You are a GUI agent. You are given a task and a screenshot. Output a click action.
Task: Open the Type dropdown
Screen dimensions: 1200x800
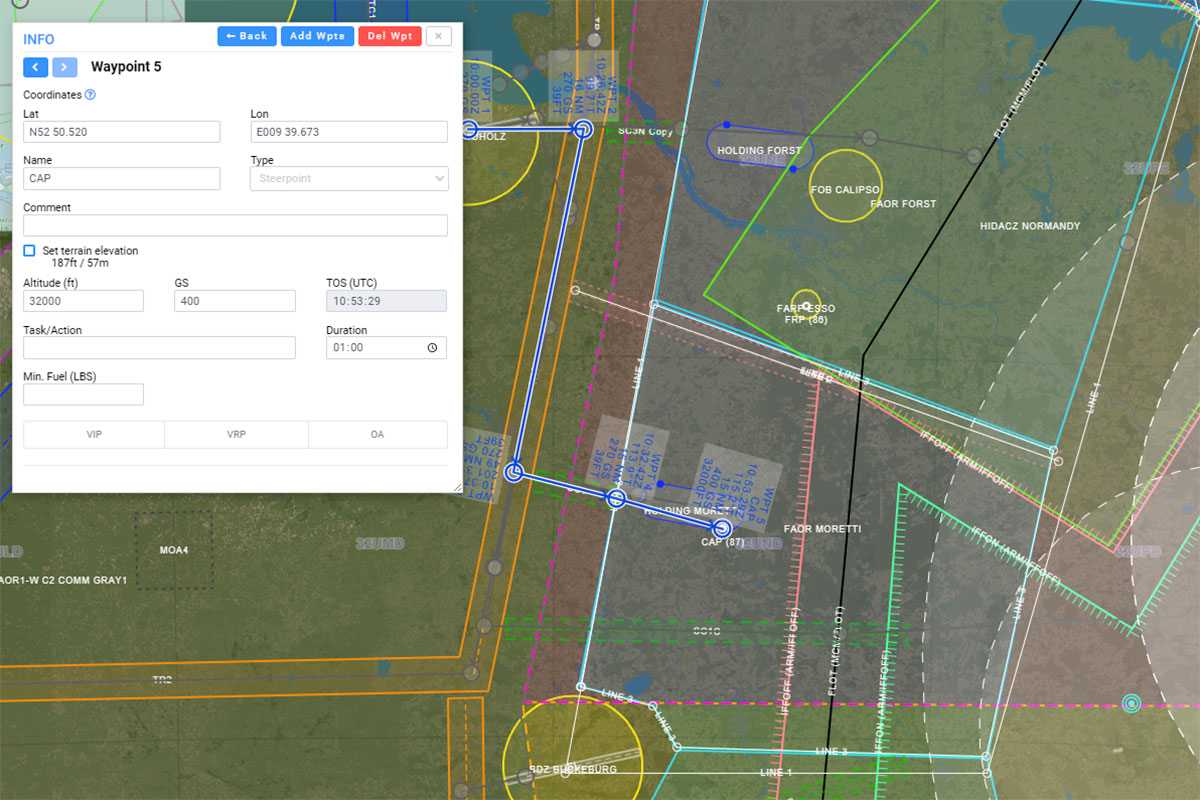pyautogui.click(x=348, y=178)
